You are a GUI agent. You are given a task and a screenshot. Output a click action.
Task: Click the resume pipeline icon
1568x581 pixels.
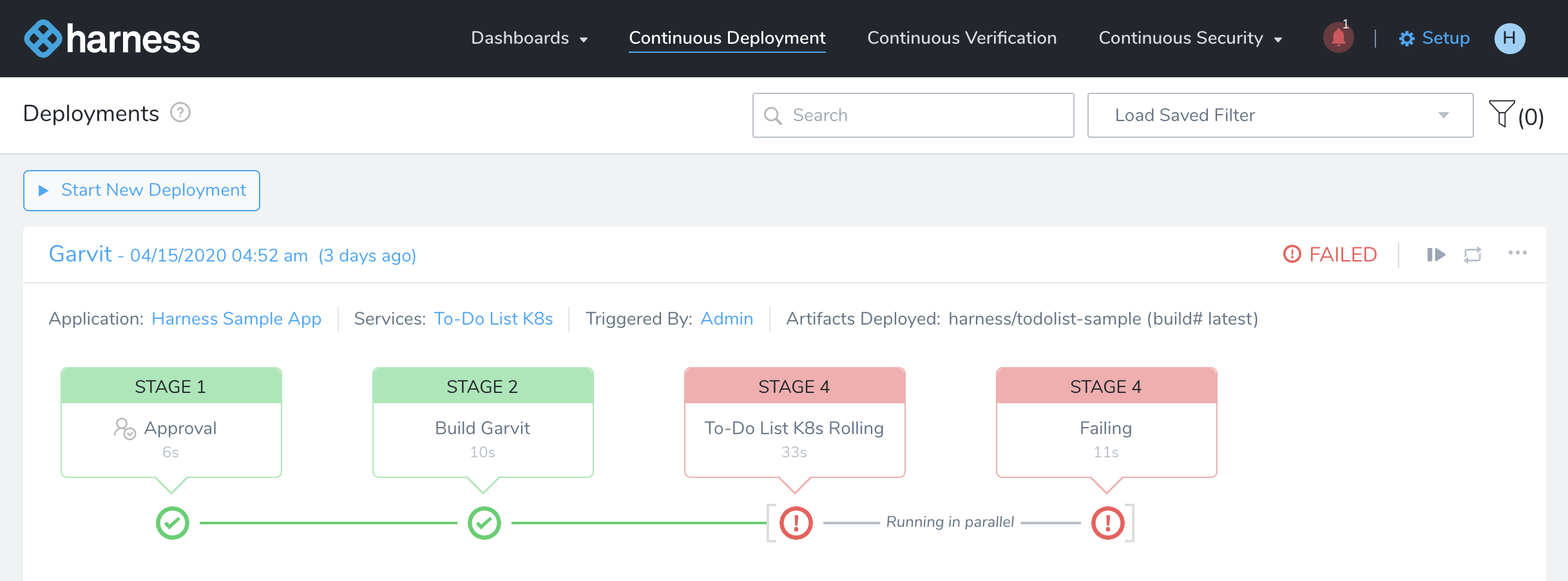[1436, 254]
